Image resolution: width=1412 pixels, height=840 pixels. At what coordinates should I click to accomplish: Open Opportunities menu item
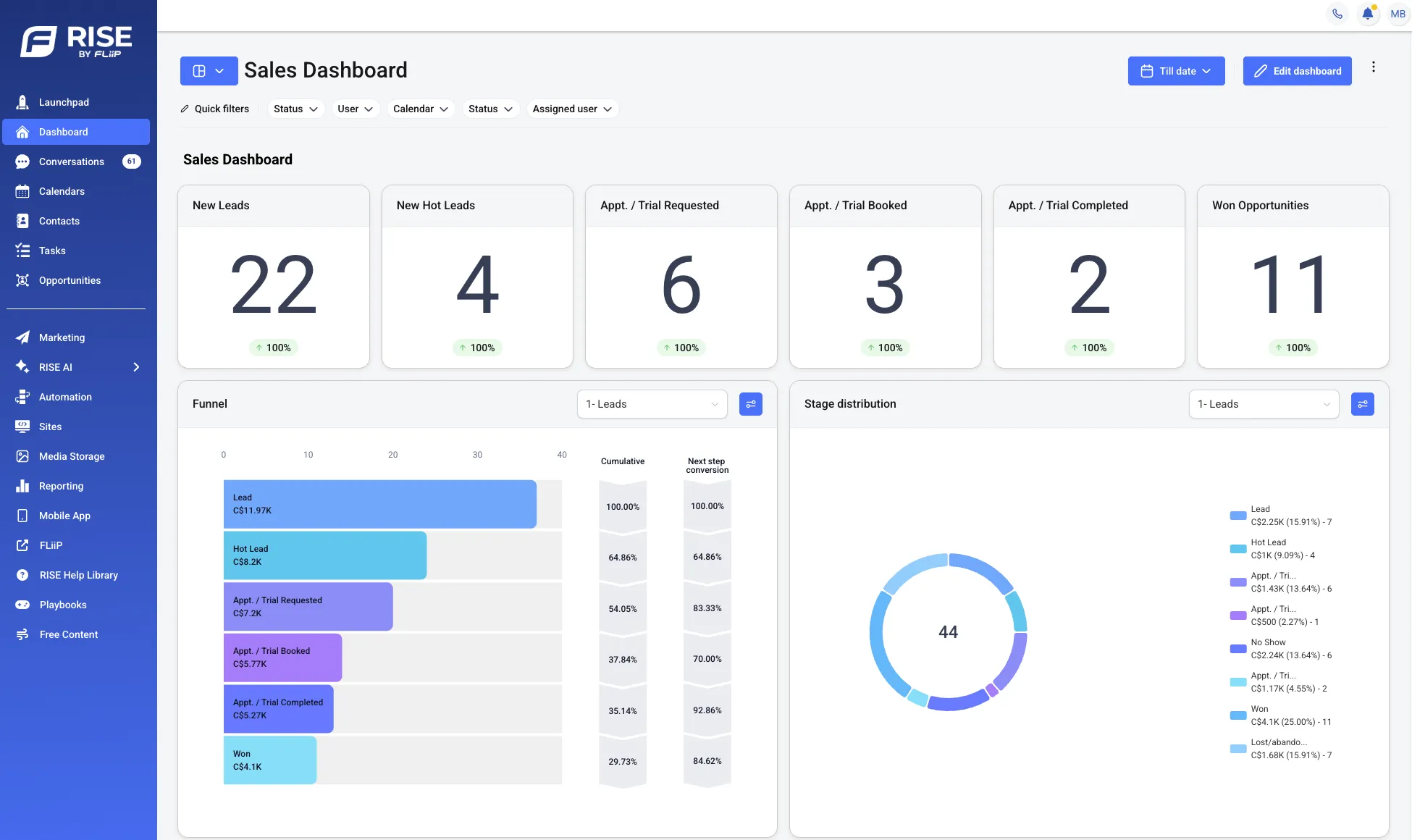click(76, 280)
